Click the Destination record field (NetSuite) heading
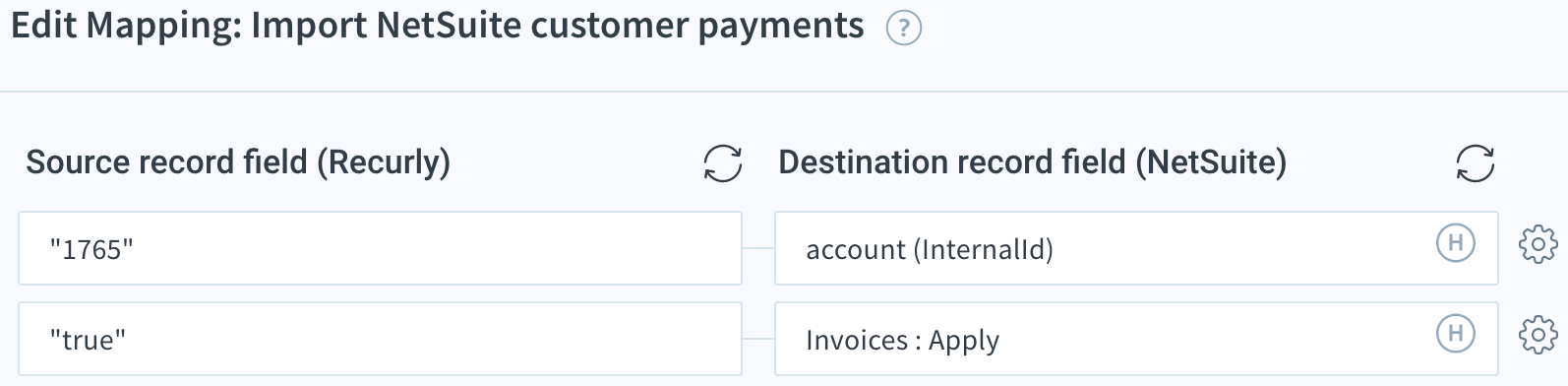The width and height of the screenshot is (1568, 386). click(x=1032, y=162)
